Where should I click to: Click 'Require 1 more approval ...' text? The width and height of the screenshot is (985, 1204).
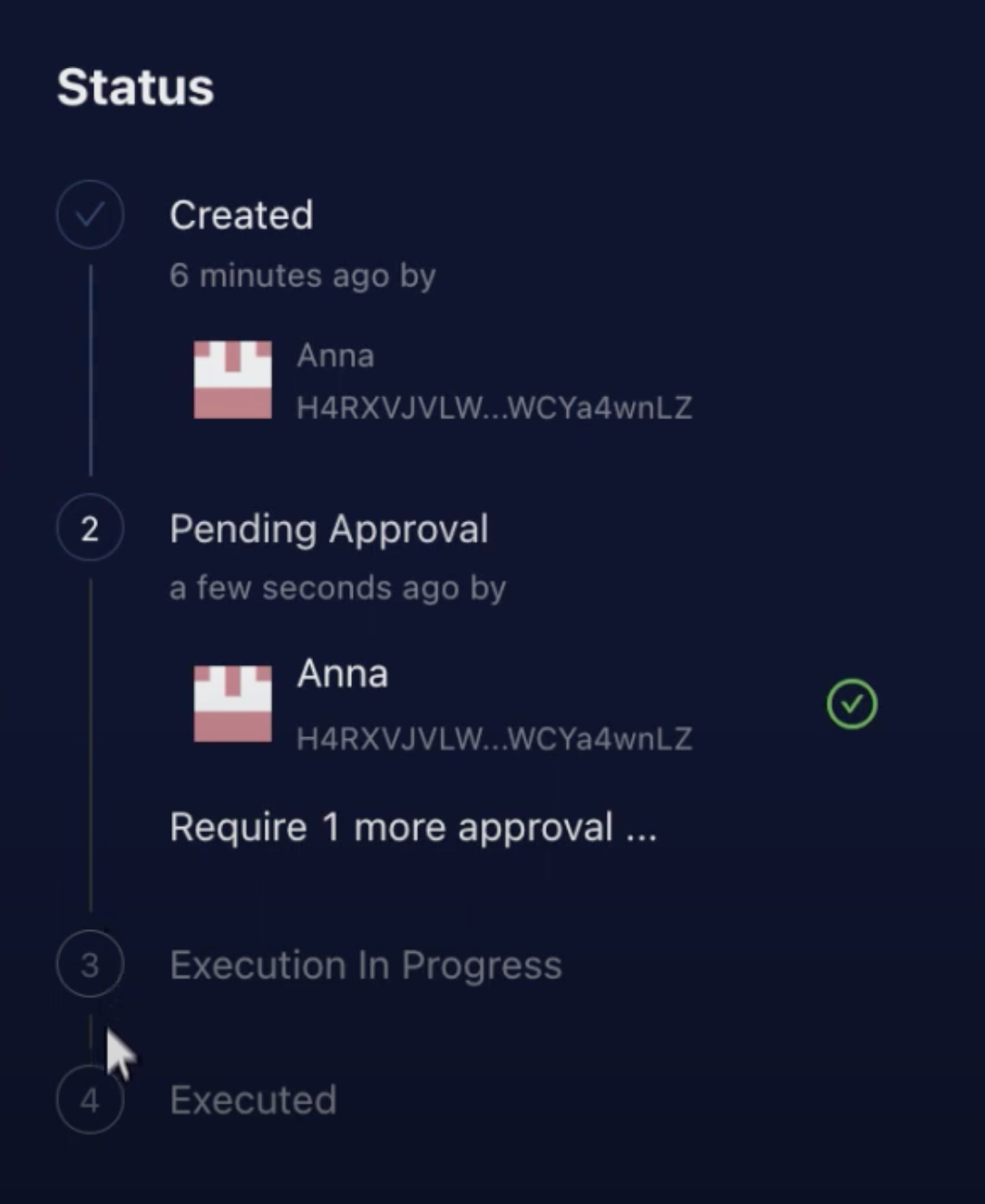413,828
